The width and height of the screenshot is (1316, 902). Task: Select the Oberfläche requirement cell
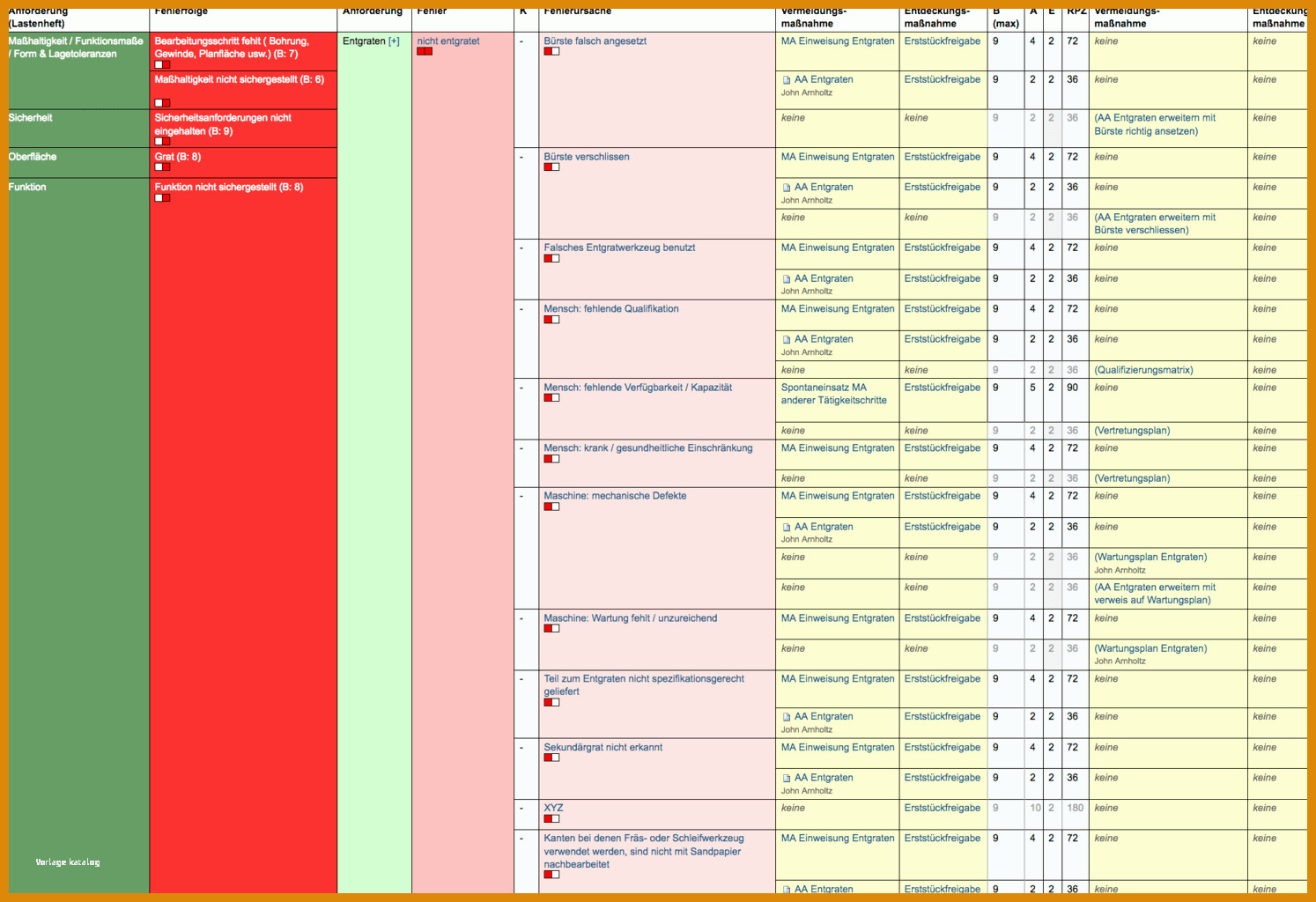(x=78, y=163)
